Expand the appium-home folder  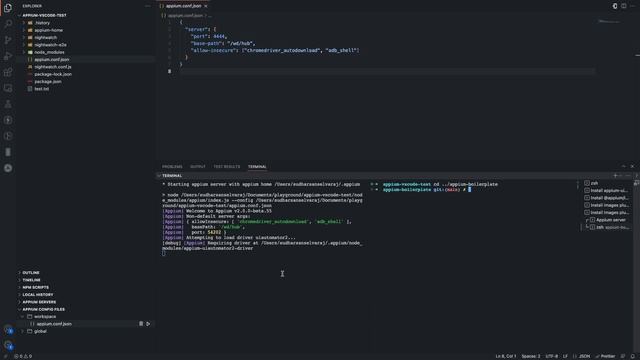[86, 30]
